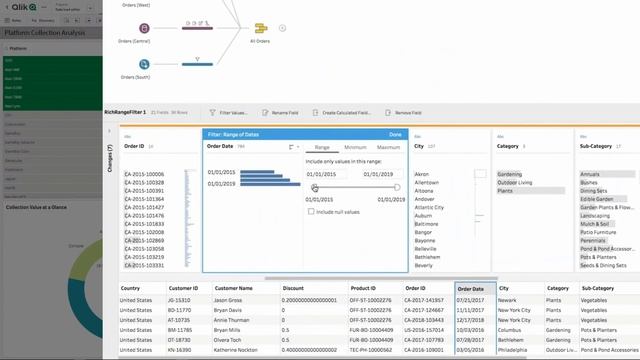Viewport: 640px width, 360px height.
Task: Open the All Orders union step
Action: [x=261, y=28]
